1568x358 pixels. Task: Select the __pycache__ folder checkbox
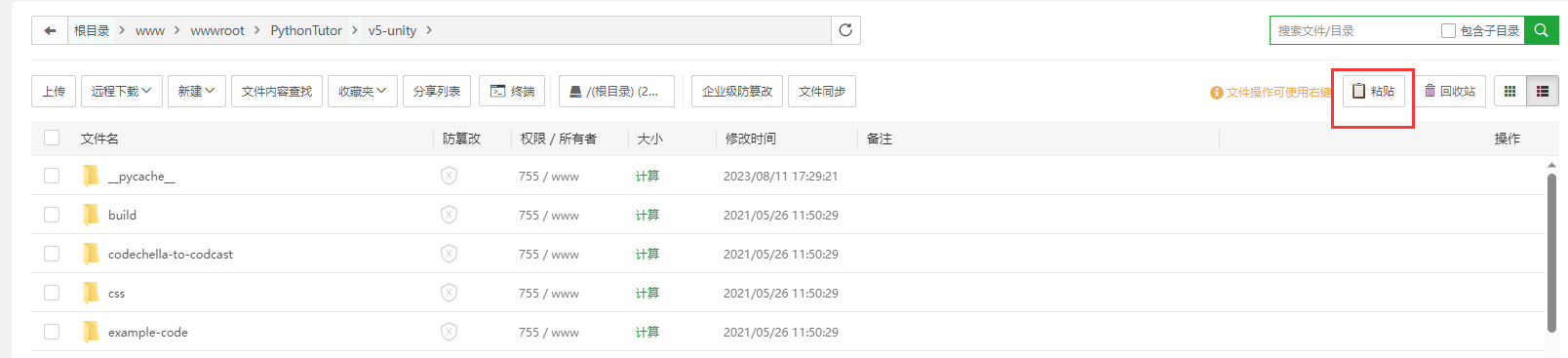(x=52, y=176)
